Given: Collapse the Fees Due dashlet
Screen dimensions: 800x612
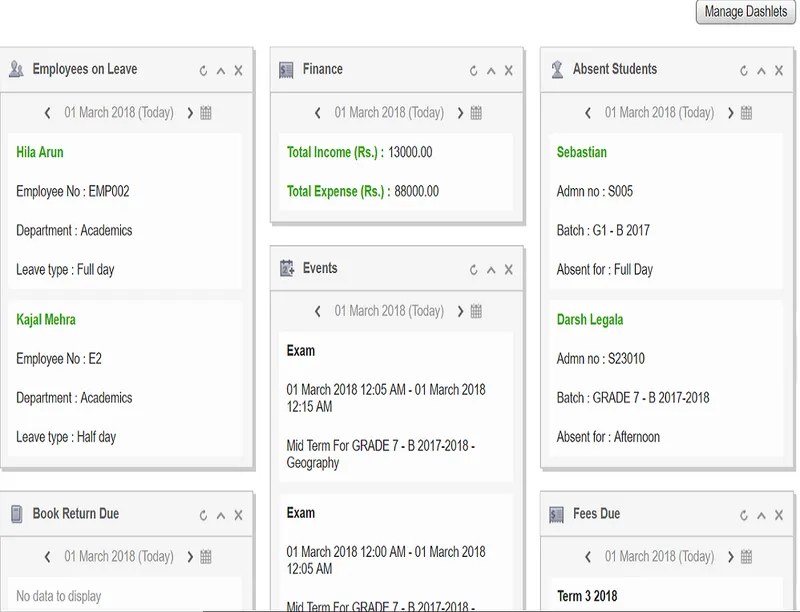Looking at the screenshot, I should coord(761,516).
